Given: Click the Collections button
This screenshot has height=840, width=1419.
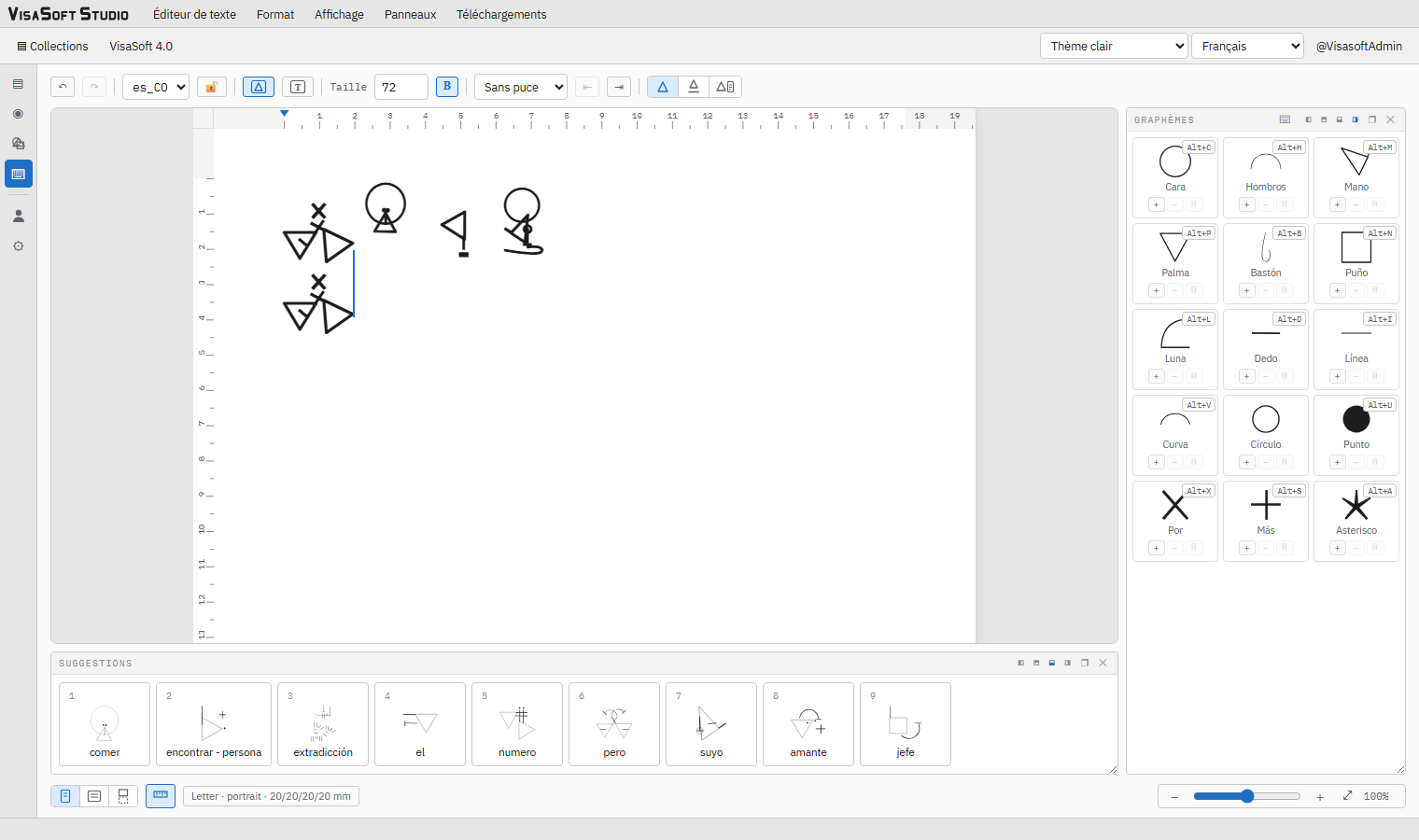Looking at the screenshot, I should pos(52,46).
